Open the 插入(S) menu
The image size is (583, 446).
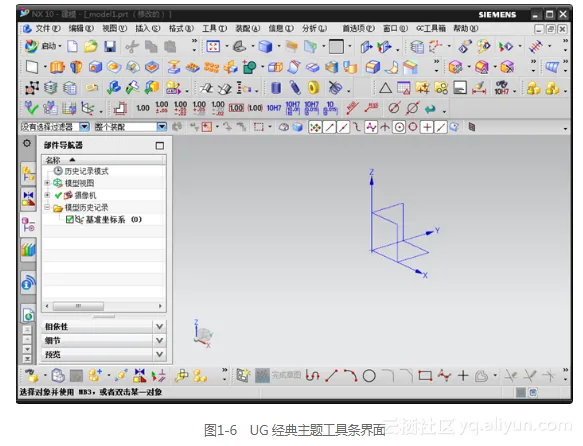tap(148, 29)
